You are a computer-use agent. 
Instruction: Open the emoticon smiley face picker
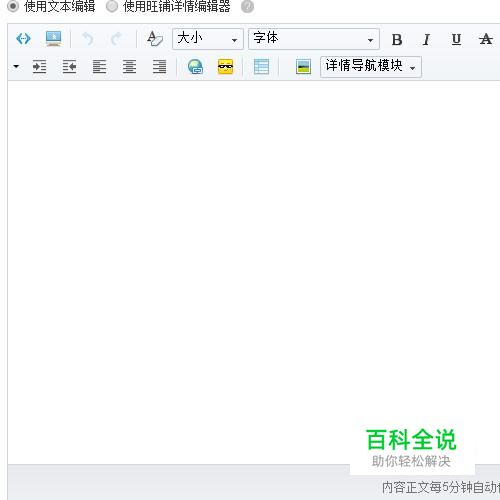point(225,66)
